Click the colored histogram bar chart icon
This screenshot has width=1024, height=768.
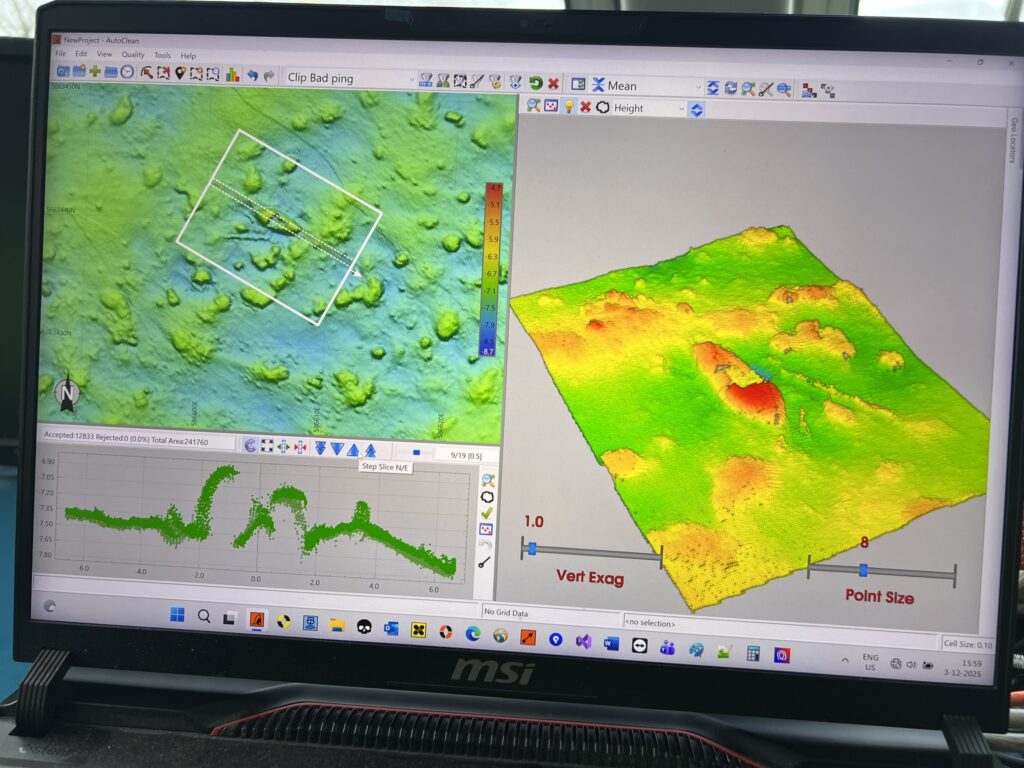coord(232,74)
